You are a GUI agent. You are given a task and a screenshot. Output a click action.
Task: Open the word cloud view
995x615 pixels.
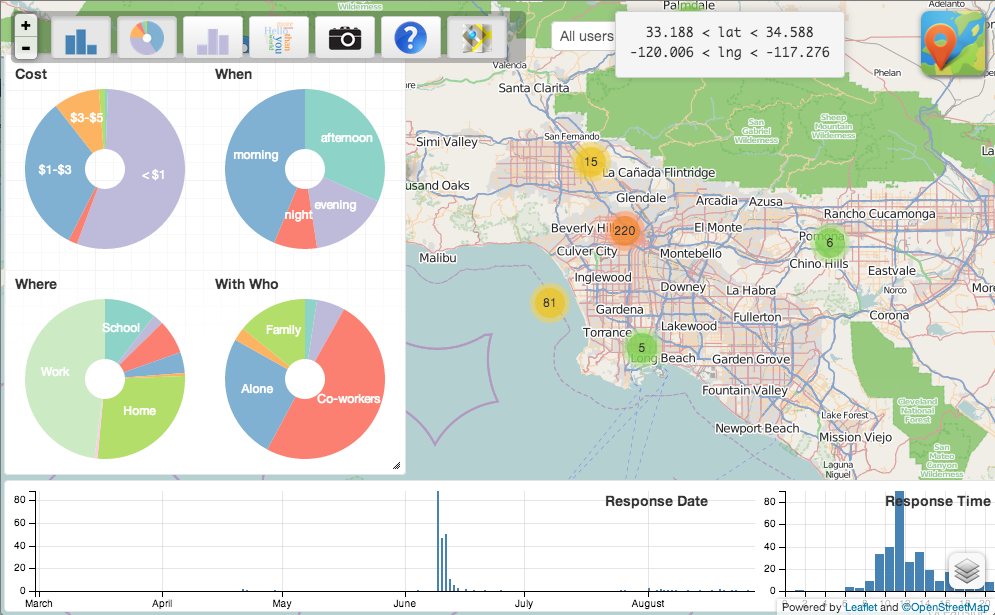coord(279,38)
